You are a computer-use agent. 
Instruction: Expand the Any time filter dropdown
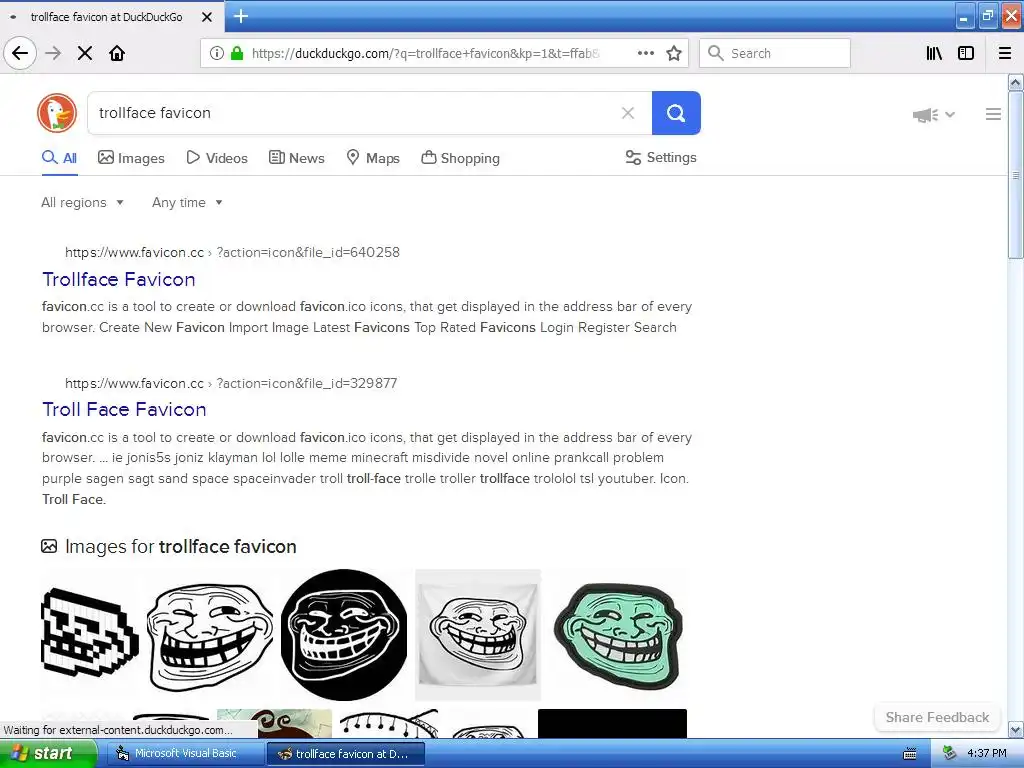[187, 202]
